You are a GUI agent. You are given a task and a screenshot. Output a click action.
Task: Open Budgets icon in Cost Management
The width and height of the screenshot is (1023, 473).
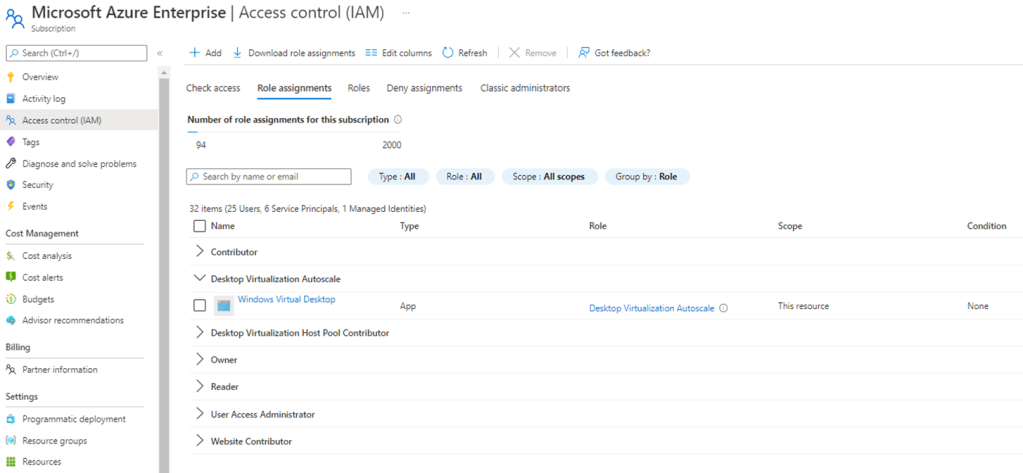(11, 299)
